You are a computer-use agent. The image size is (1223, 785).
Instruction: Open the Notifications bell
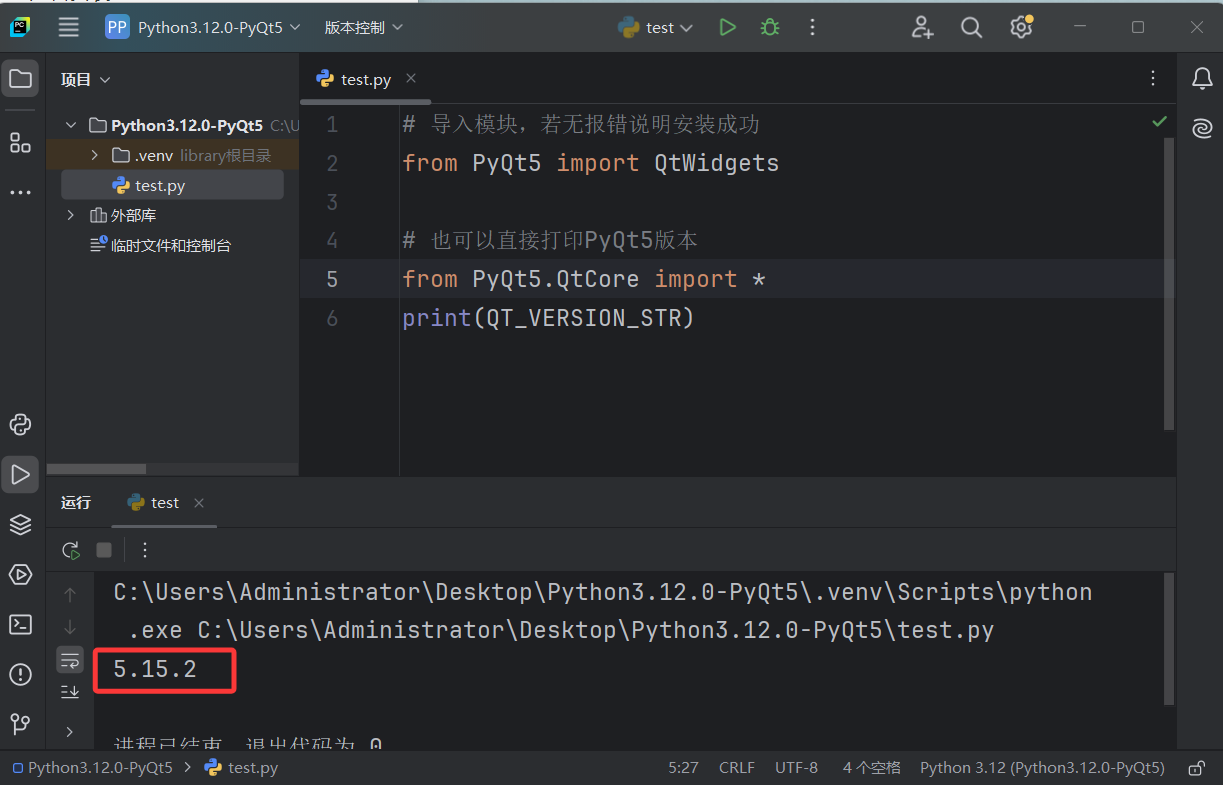[1202, 79]
